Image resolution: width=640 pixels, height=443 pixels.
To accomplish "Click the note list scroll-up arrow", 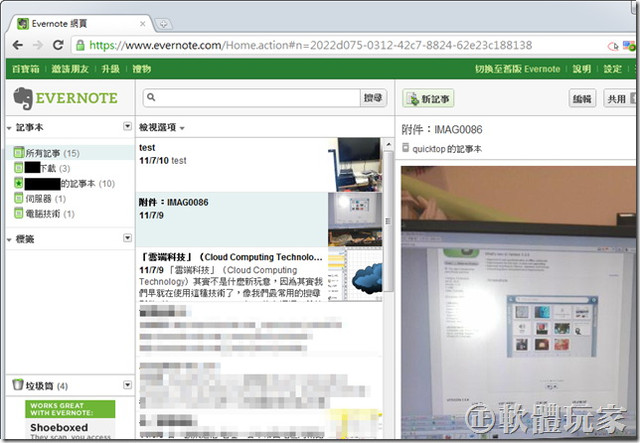I will tap(389, 145).
